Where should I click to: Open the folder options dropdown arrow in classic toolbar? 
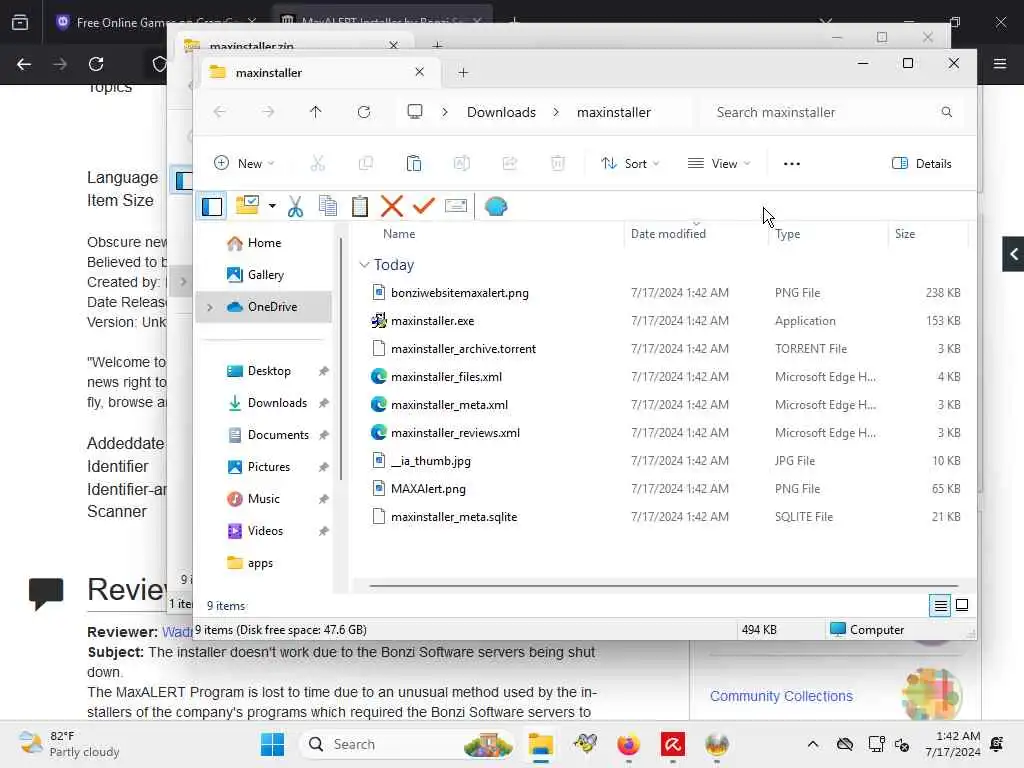pyautogui.click(x=272, y=206)
